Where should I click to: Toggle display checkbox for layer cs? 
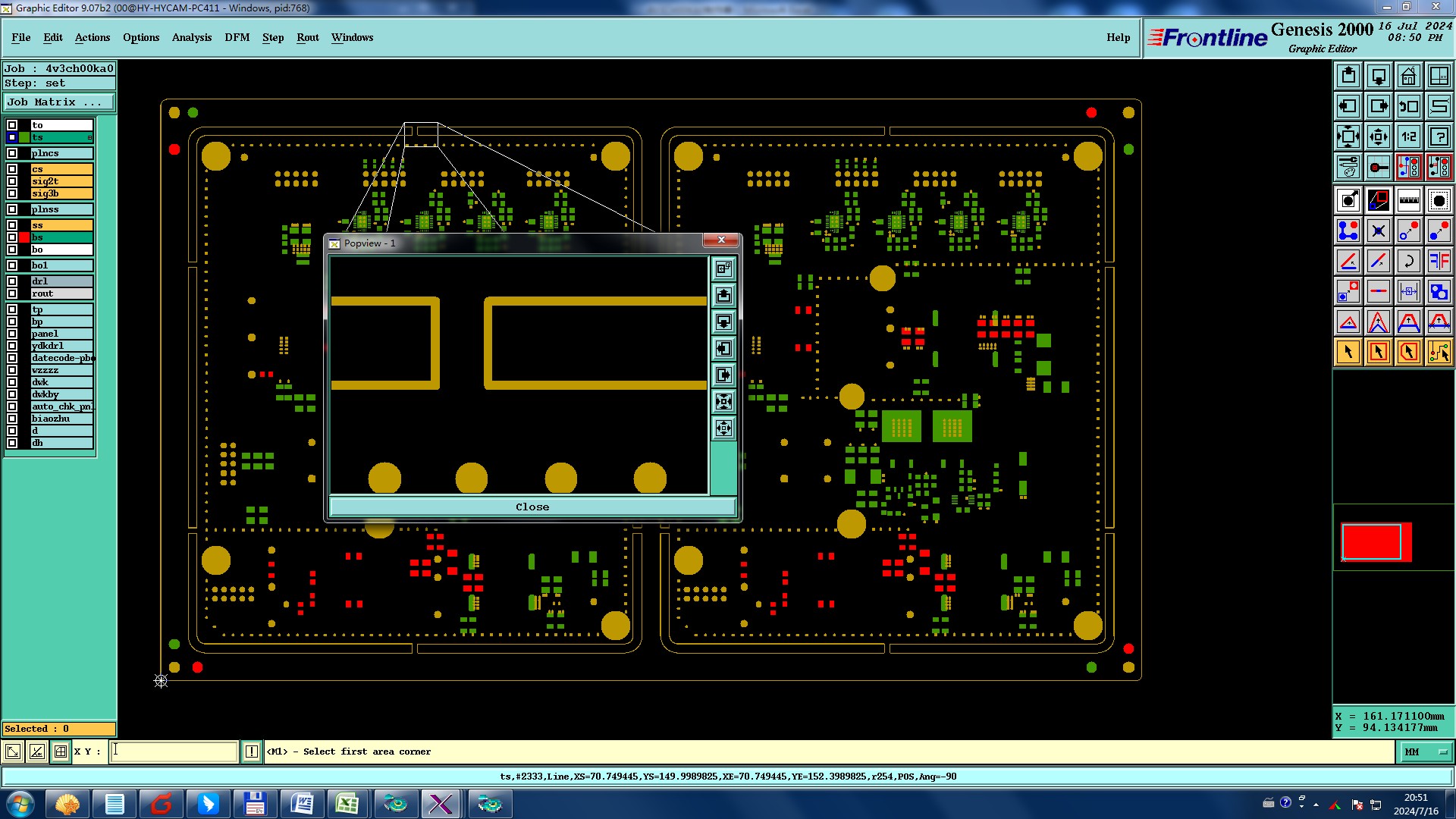coord(12,169)
